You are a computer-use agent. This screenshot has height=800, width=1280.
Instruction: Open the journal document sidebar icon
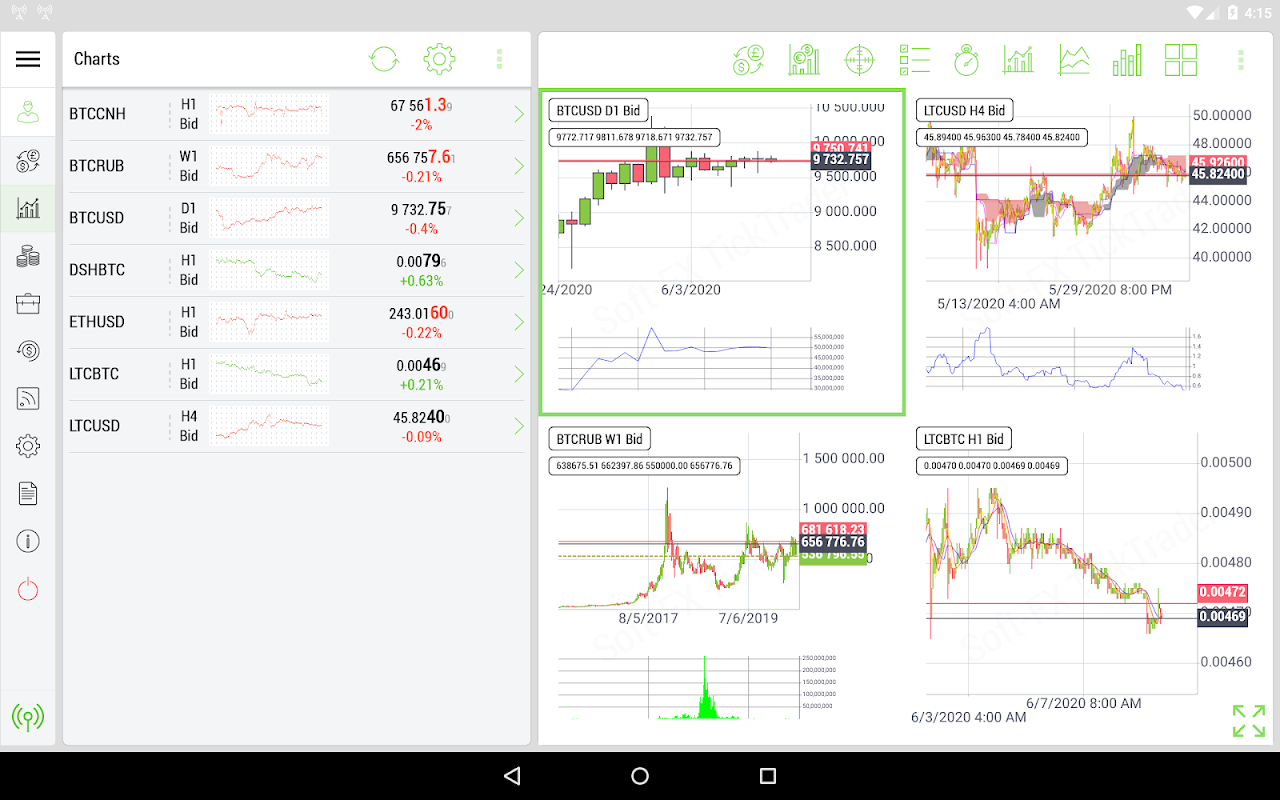click(x=28, y=493)
